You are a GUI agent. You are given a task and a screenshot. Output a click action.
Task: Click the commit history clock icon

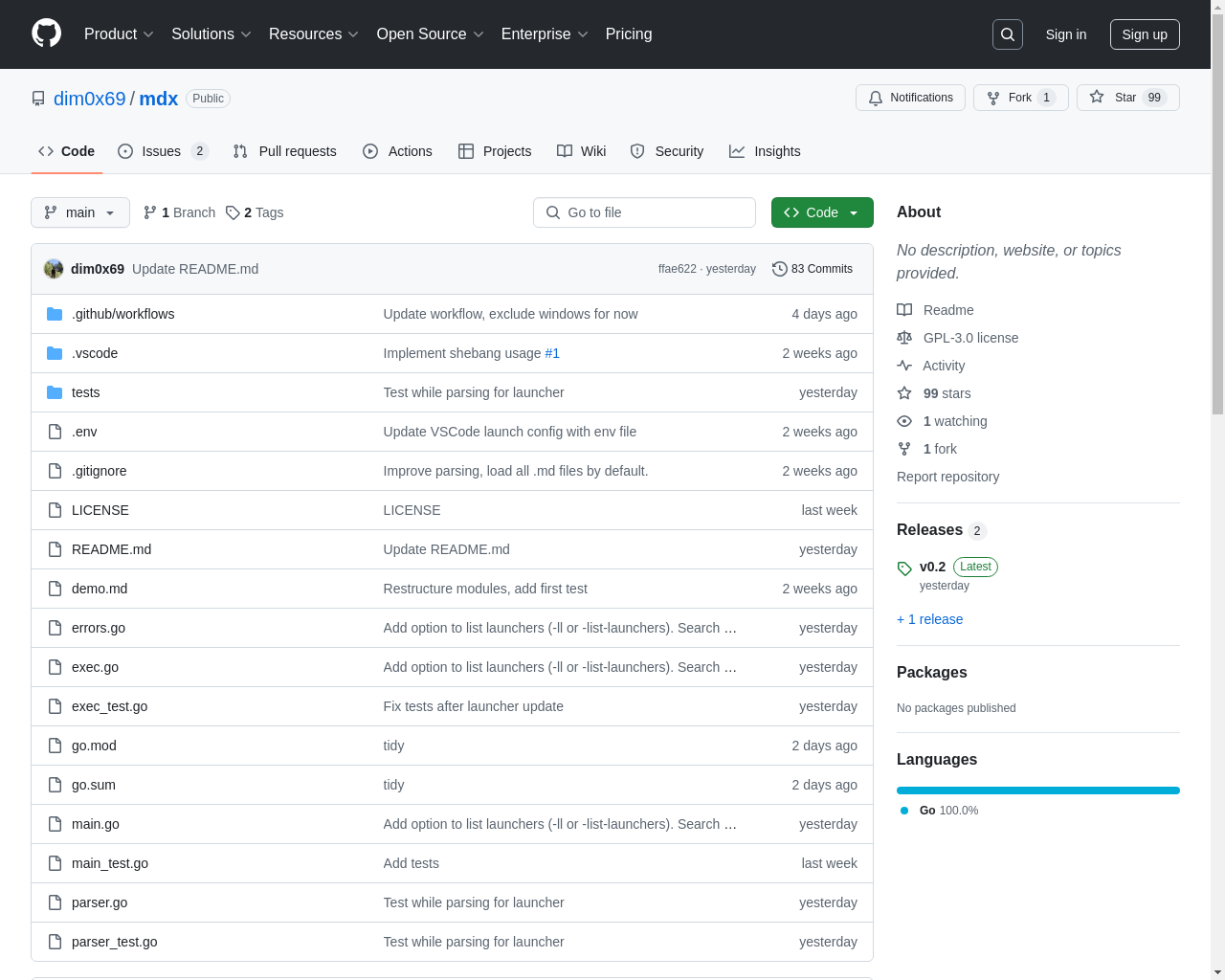pos(780,269)
